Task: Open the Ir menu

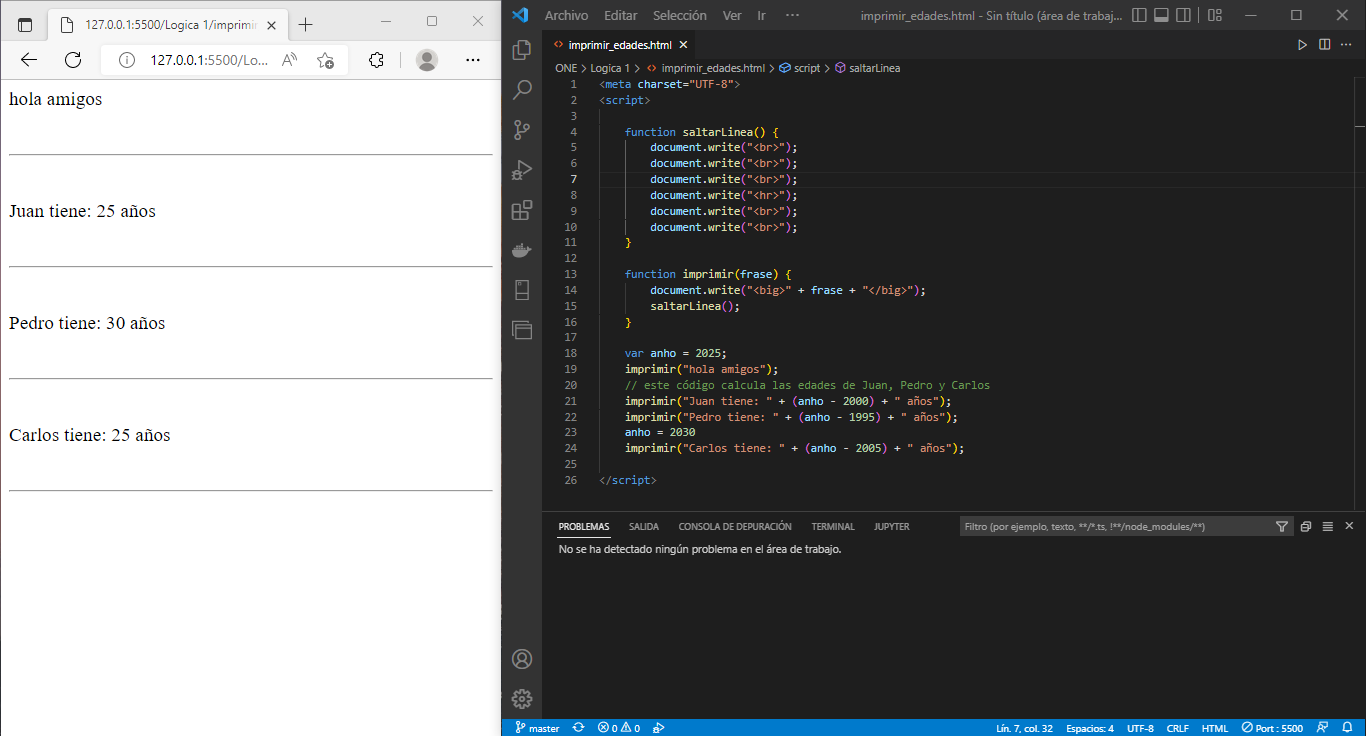Action: point(762,15)
